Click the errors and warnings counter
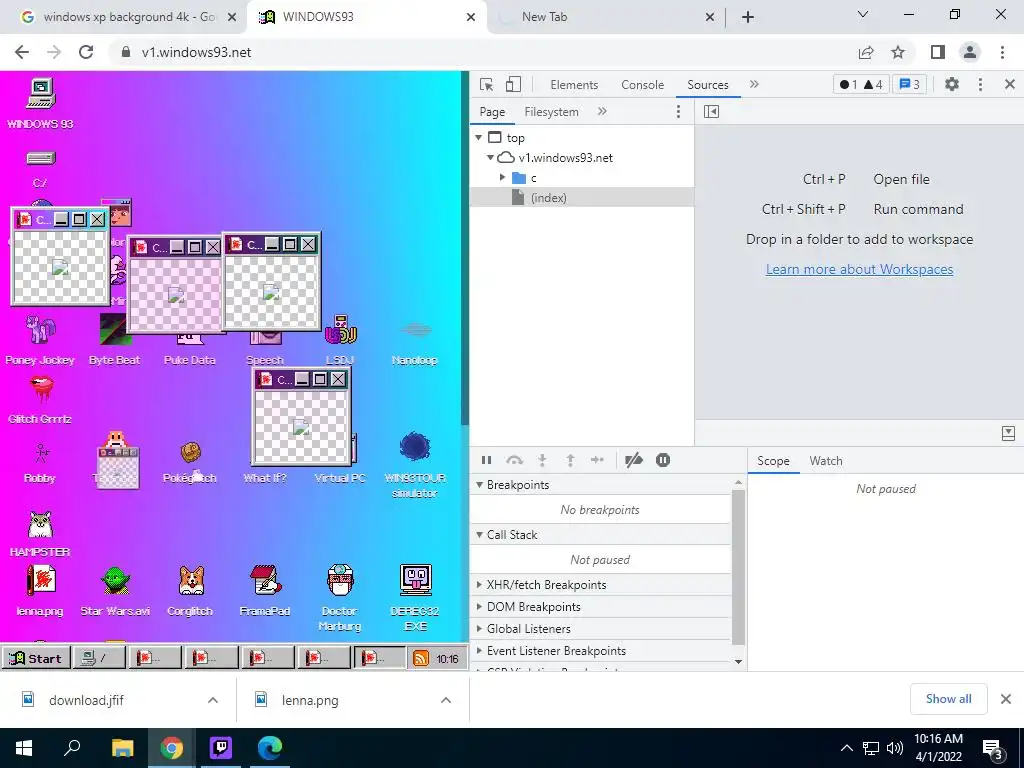Viewport: 1024px width, 768px height. pyautogui.click(x=861, y=84)
